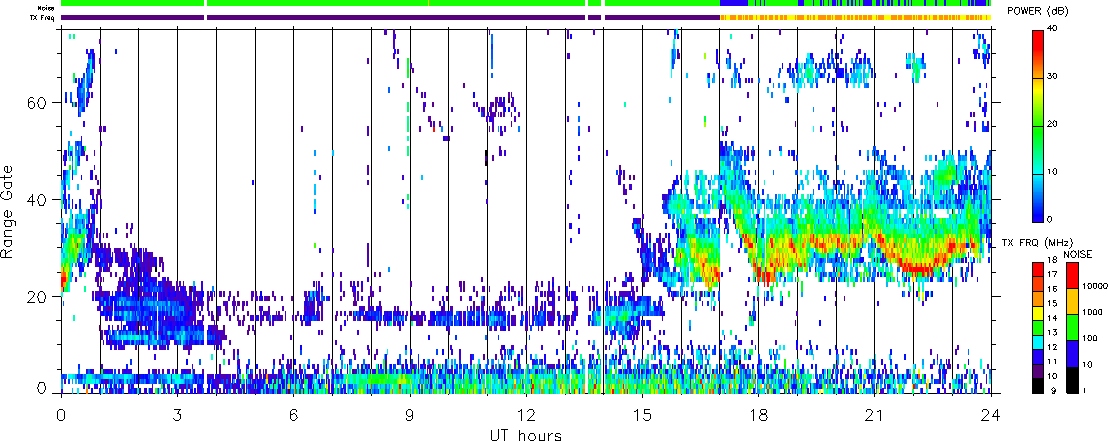This screenshot has width=1108, height=441.
Task: Click the yellow segment of POWER colorbar
Action: 1038,89
